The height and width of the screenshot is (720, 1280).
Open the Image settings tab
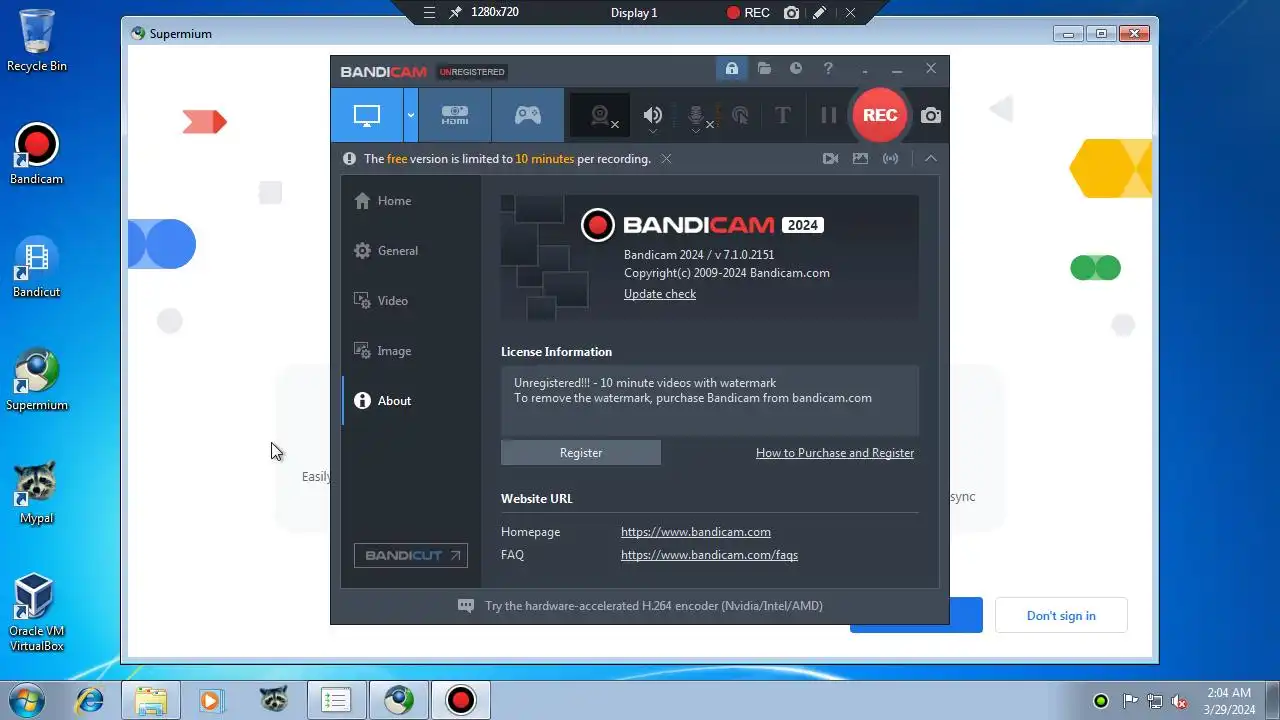point(412,351)
